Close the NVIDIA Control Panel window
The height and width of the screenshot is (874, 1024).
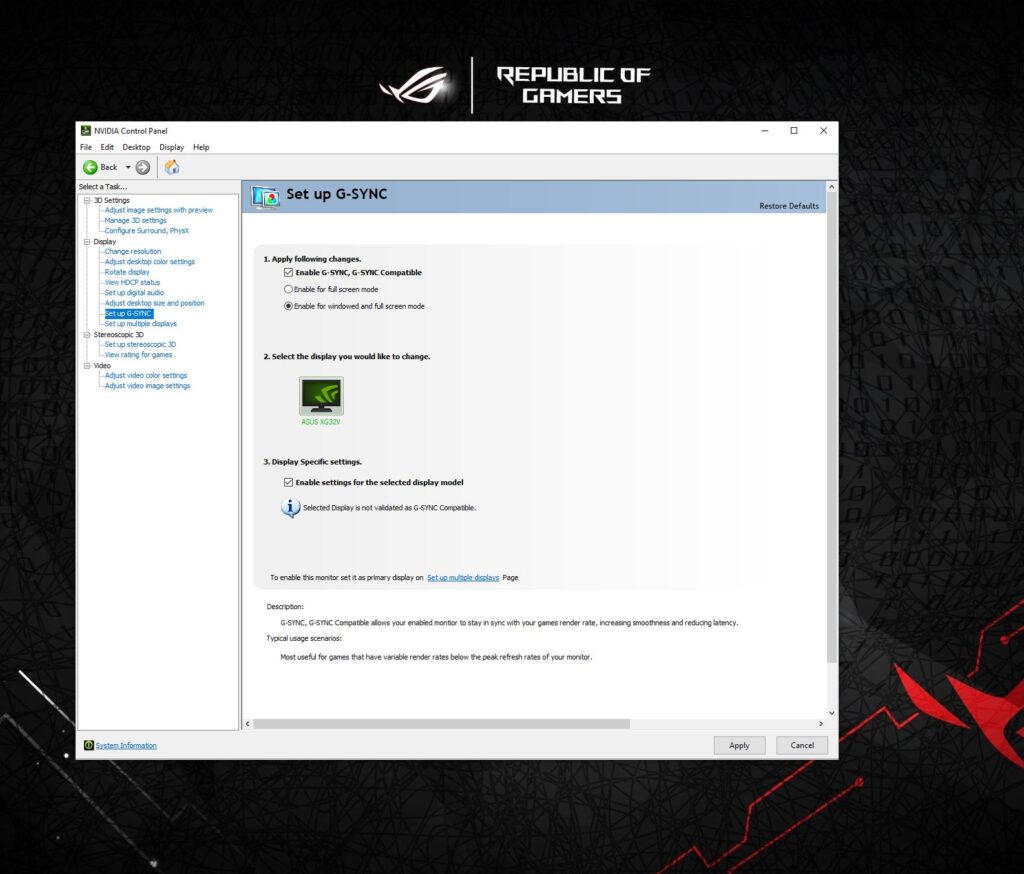[x=824, y=131]
